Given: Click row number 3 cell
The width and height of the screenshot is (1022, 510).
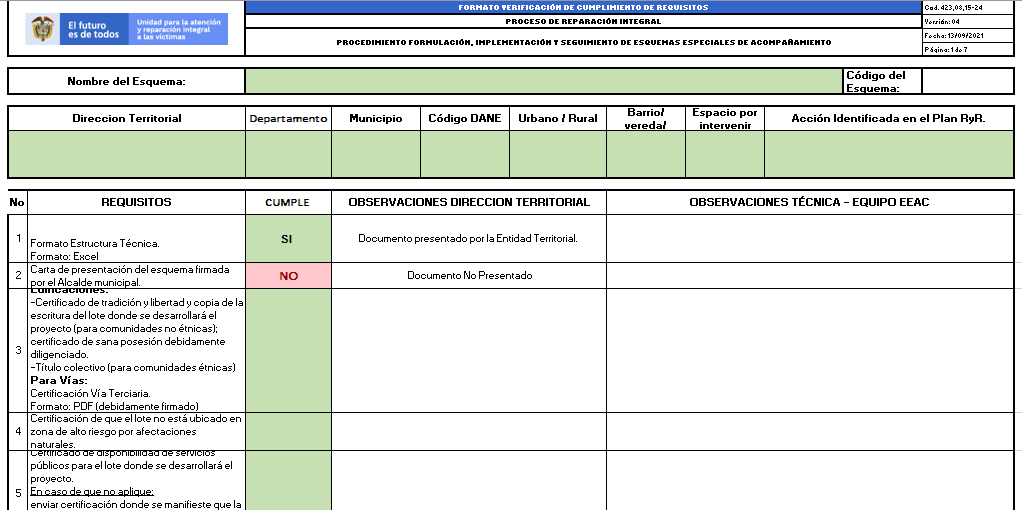Looking at the screenshot, I should [17, 350].
